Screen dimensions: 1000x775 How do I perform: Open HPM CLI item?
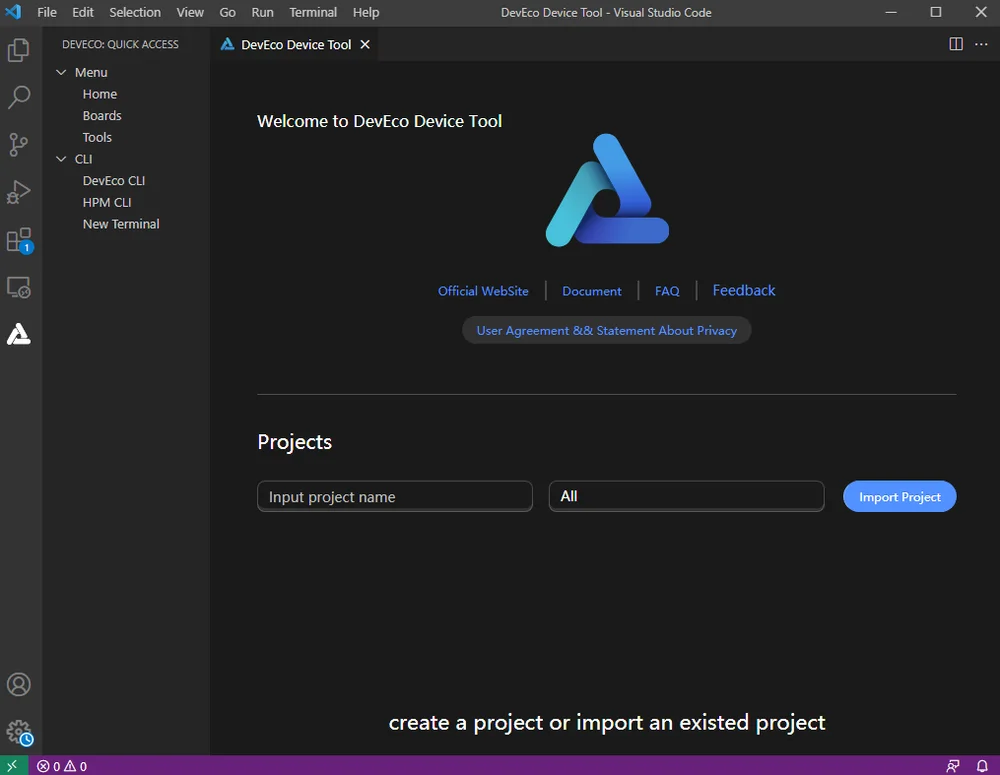pos(107,203)
